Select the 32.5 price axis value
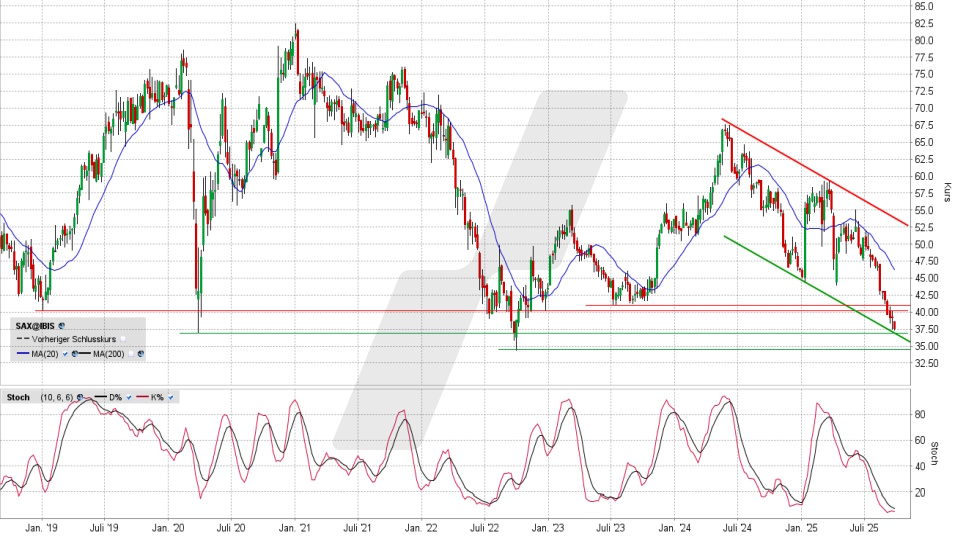Viewport: 960px width, 540px height. [x=924, y=363]
